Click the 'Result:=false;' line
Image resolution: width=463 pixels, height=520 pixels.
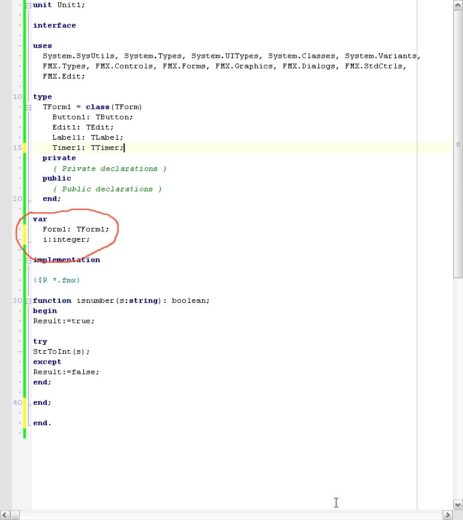coord(66,372)
